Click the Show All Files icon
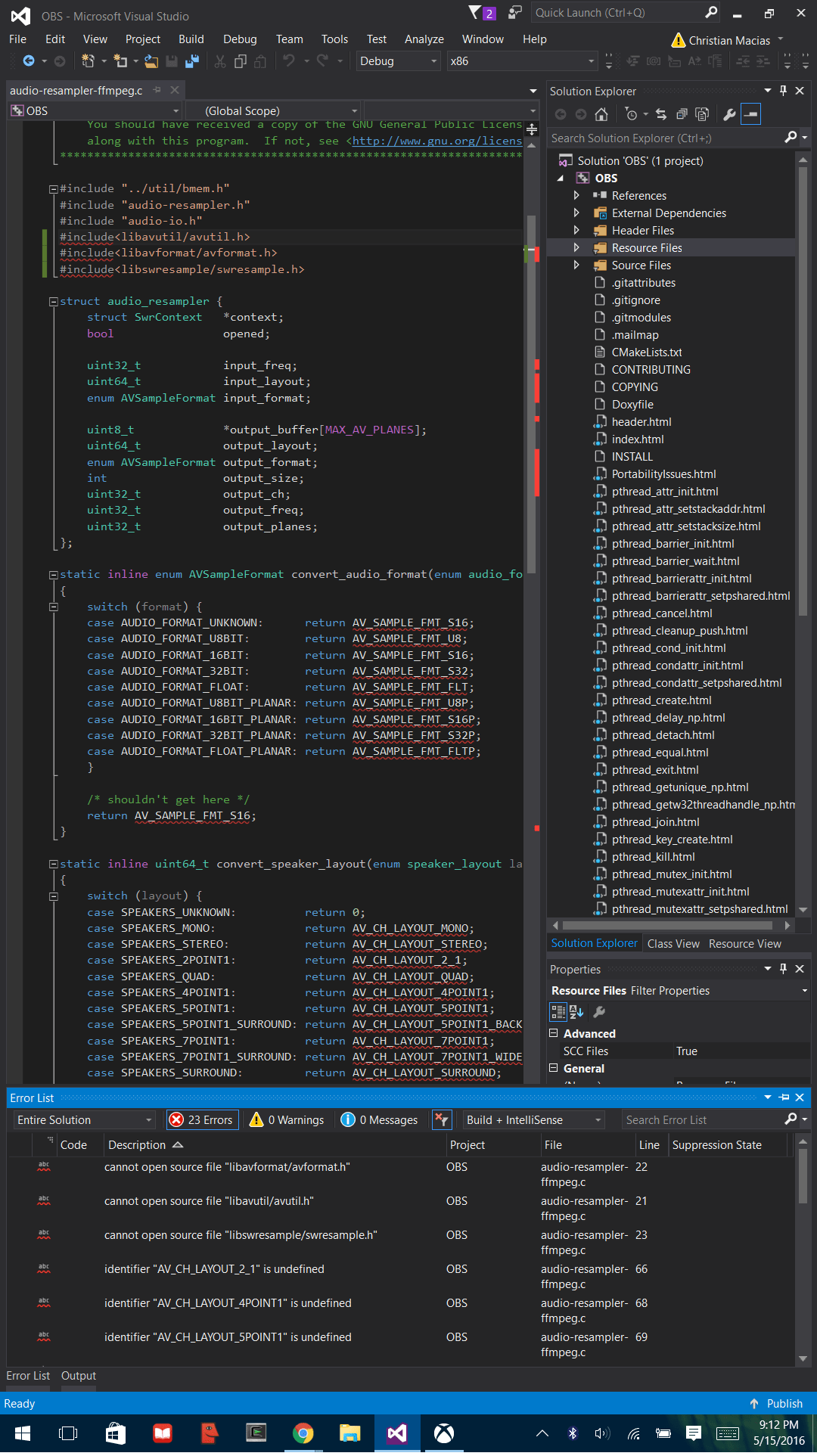The height and width of the screenshot is (1456, 817). [702, 114]
